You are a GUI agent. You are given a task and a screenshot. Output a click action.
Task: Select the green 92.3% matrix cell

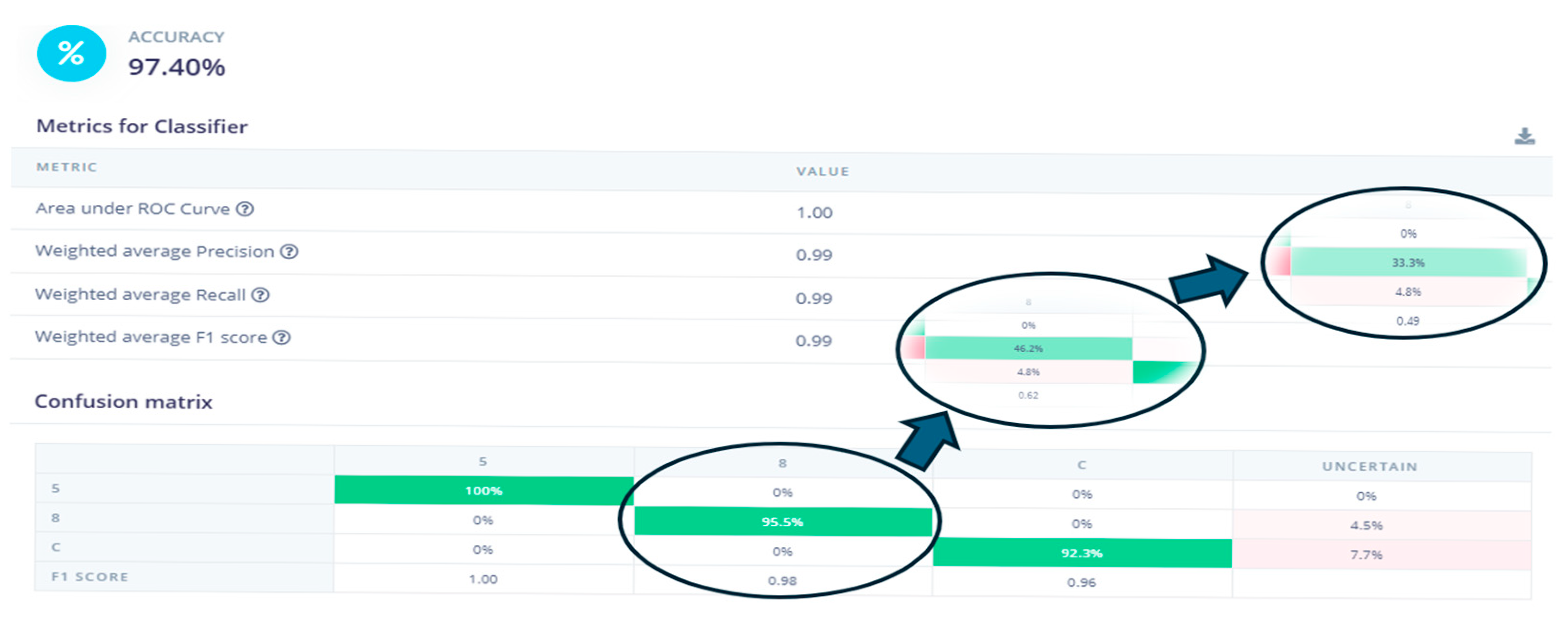point(1082,553)
